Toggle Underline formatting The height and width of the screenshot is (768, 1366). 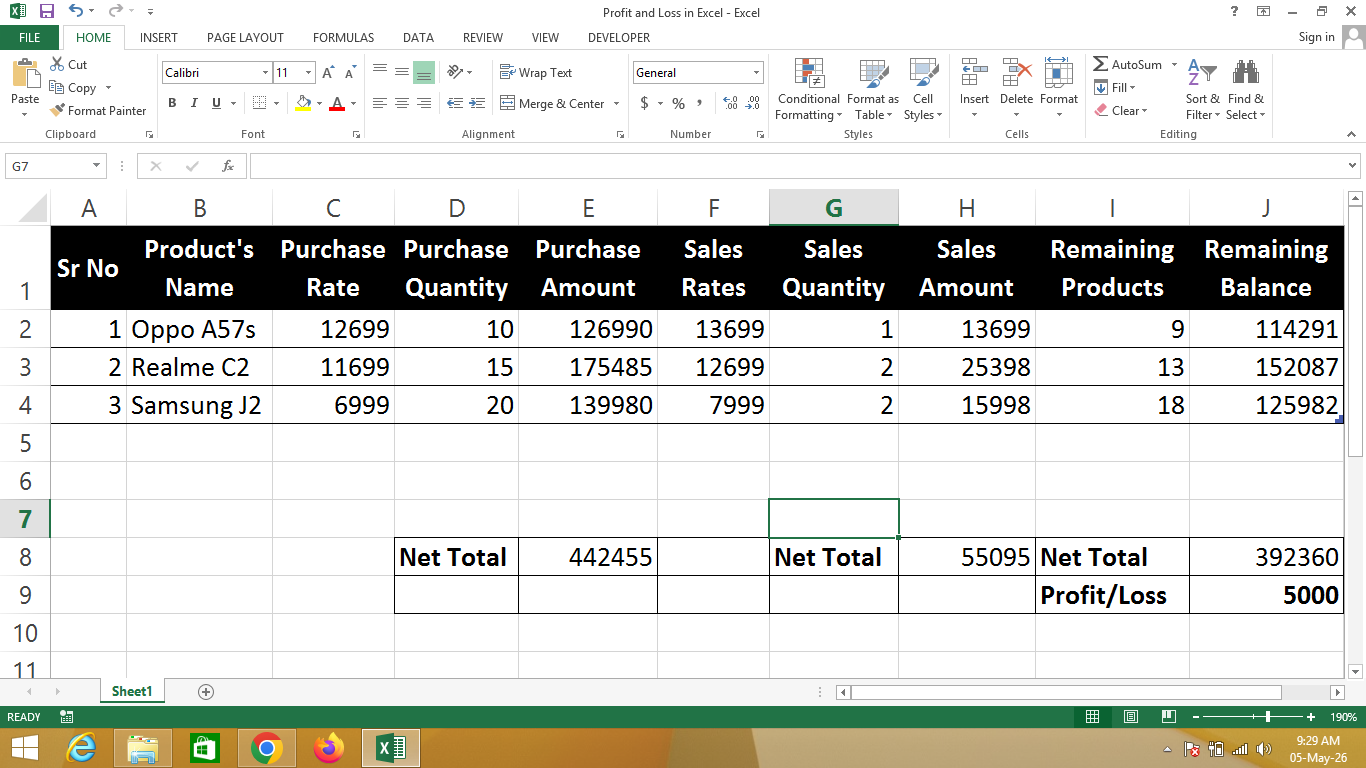click(x=216, y=103)
